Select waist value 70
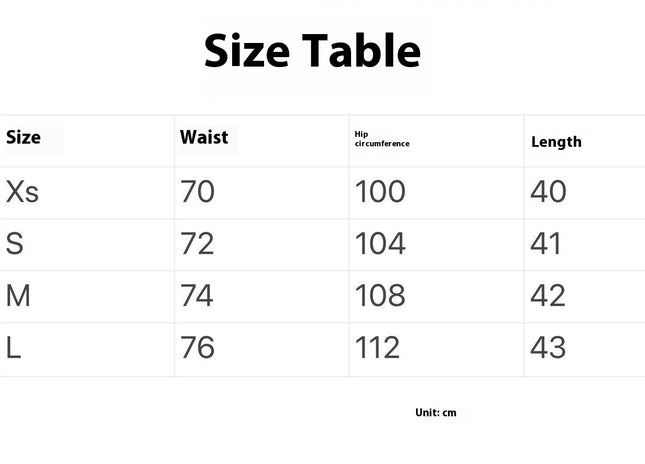The image size is (645, 464). (x=197, y=192)
